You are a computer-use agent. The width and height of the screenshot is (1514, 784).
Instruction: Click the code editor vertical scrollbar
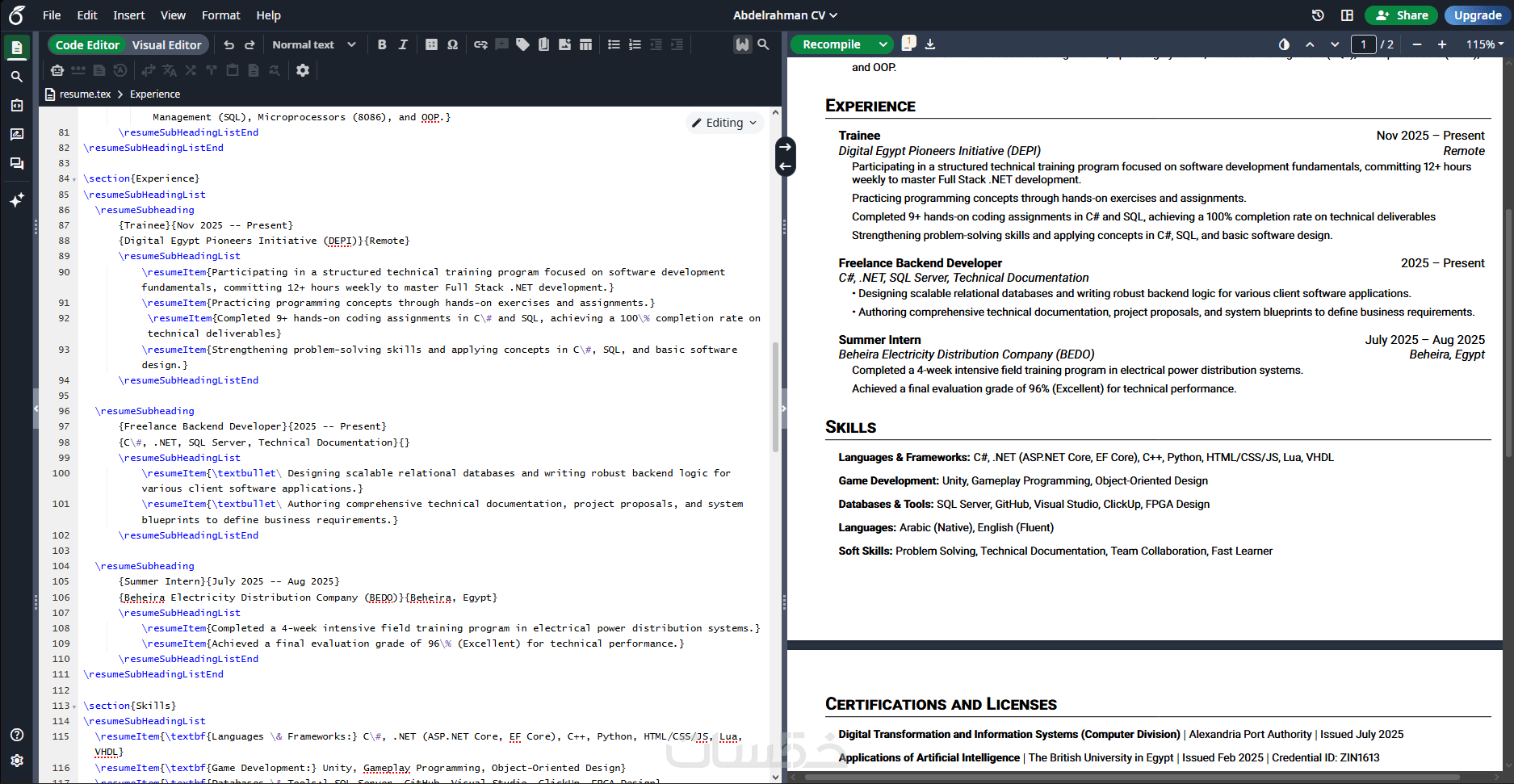(x=775, y=396)
